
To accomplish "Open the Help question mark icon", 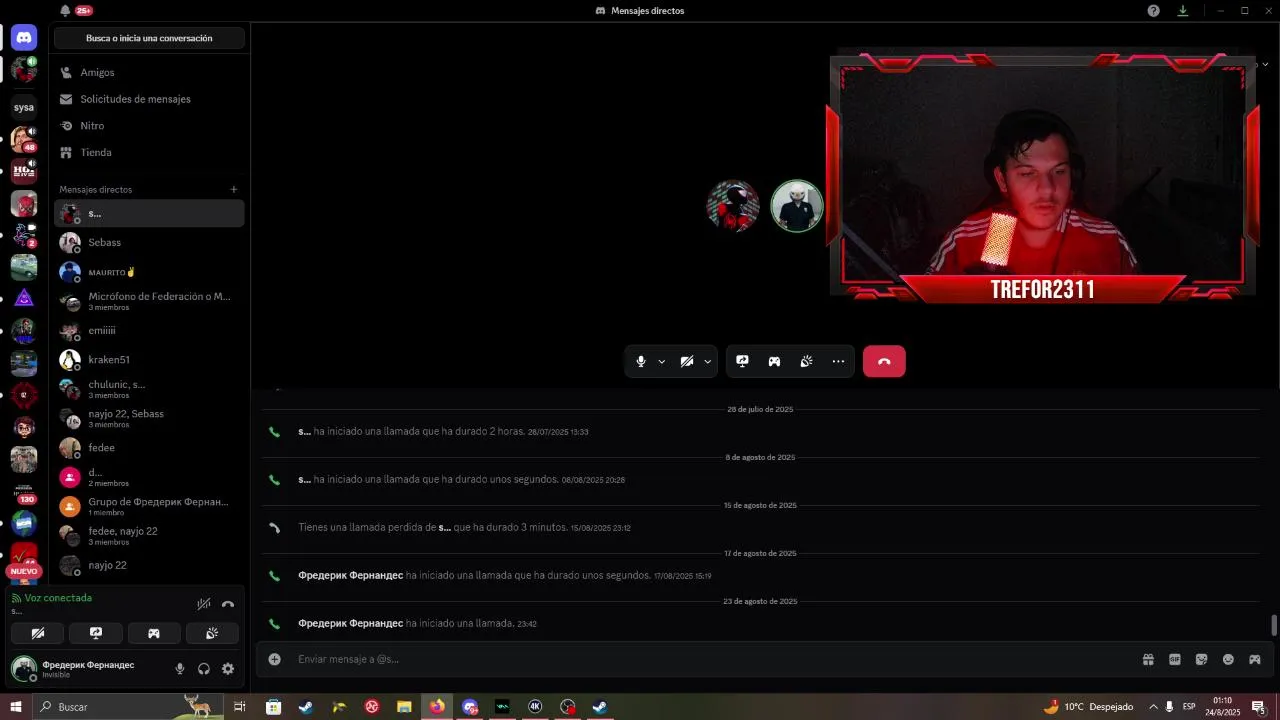I will (x=1153, y=10).
